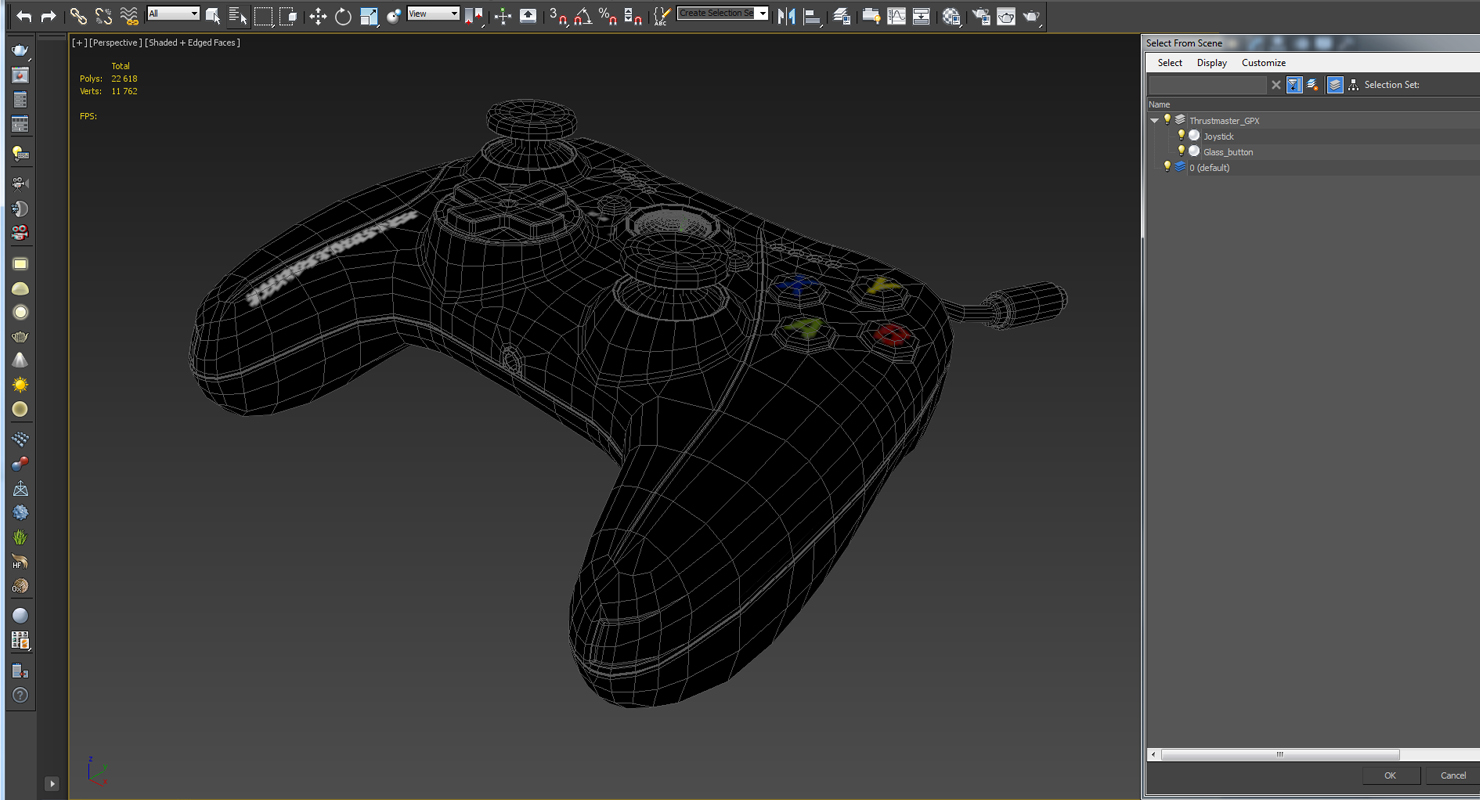Click the Align tool icon
Screen dimensions: 1480x800
tap(812, 16)
